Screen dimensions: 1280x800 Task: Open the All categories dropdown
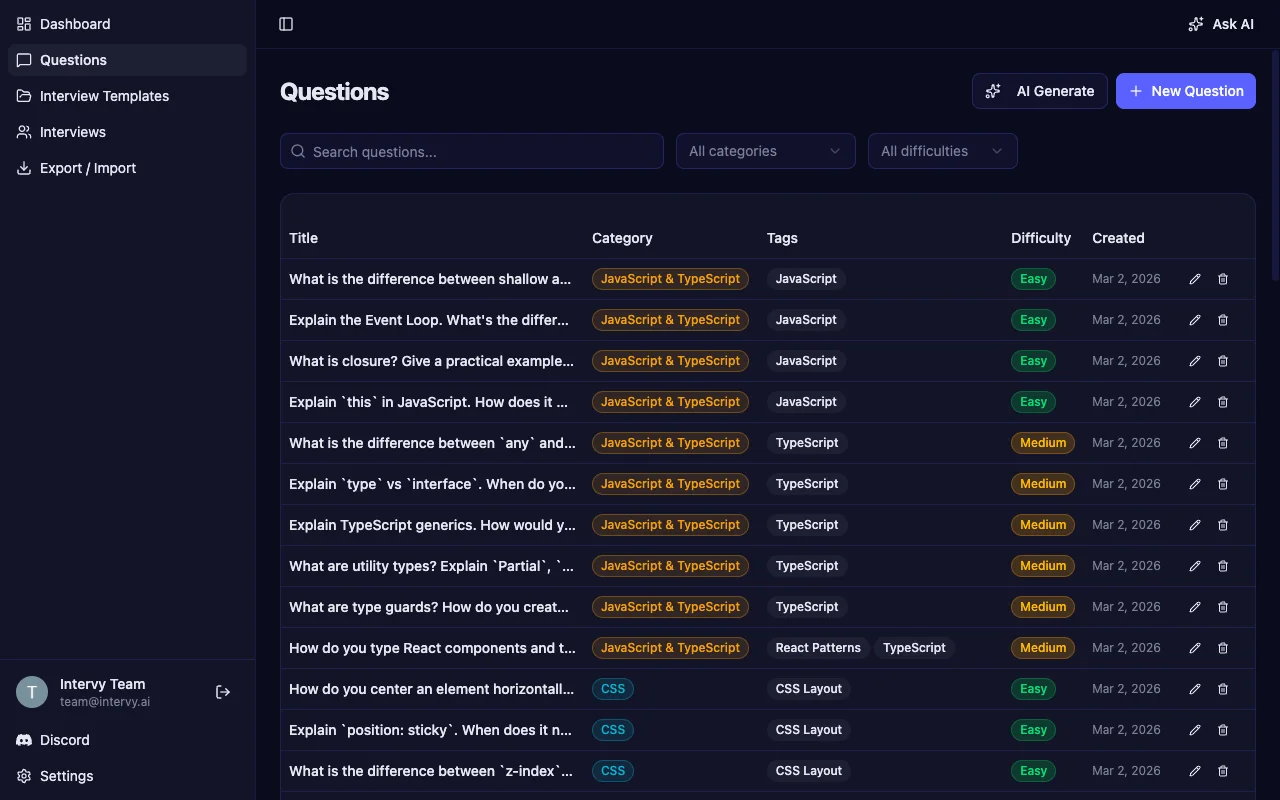765,151
